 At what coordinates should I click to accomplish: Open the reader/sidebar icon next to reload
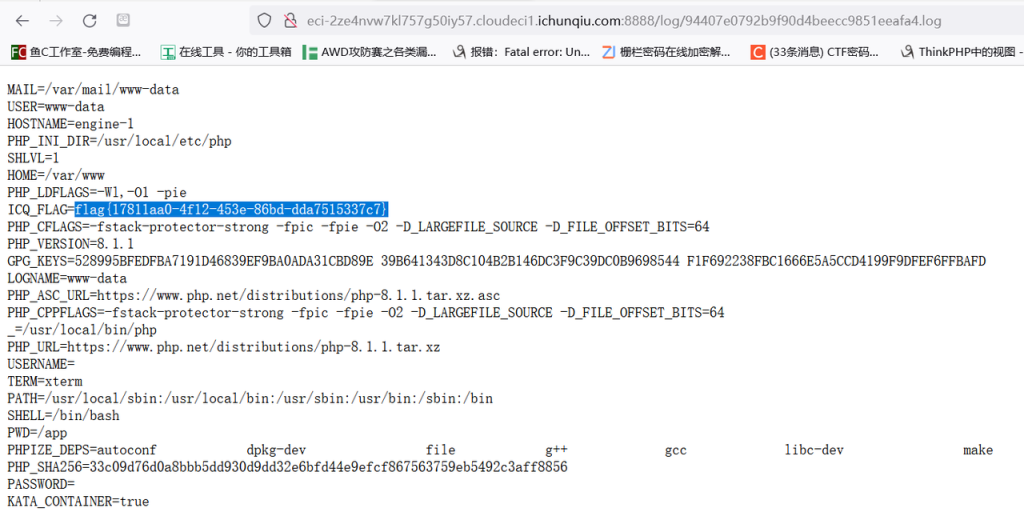[122, 20]
